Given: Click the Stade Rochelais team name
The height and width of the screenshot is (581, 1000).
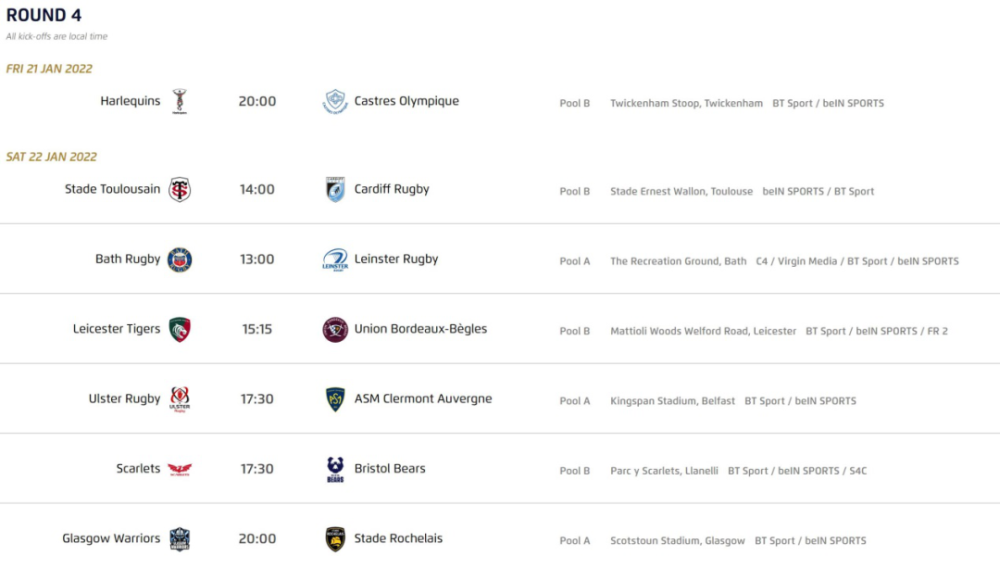Looking at the screenshot, I should (398, 538).
